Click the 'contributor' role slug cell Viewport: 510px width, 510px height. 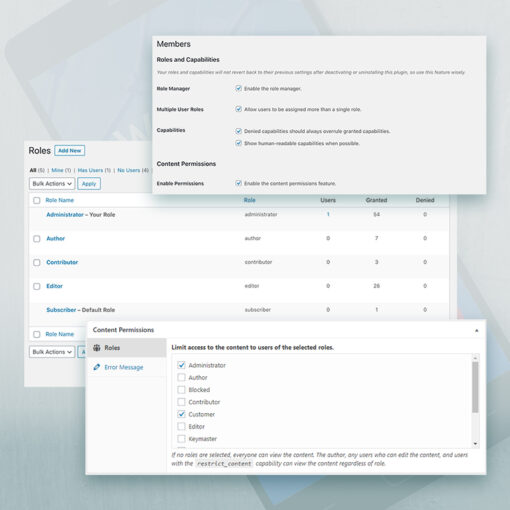point(258,262)
